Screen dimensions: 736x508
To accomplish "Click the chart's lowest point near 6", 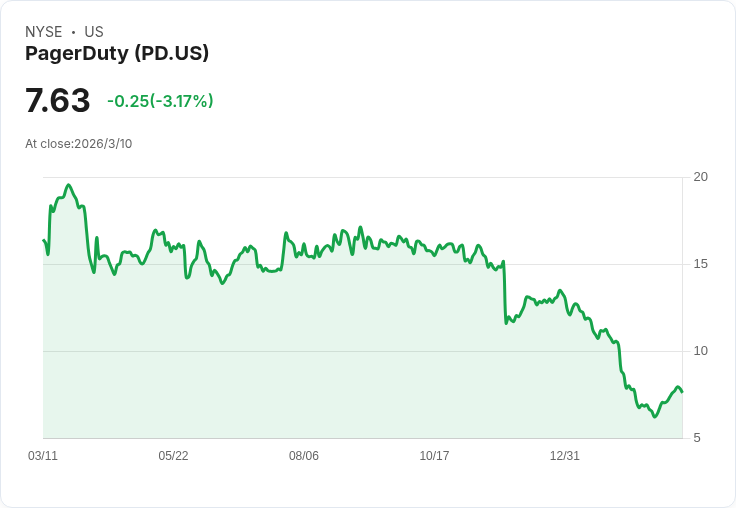I will tap(655, 416).
